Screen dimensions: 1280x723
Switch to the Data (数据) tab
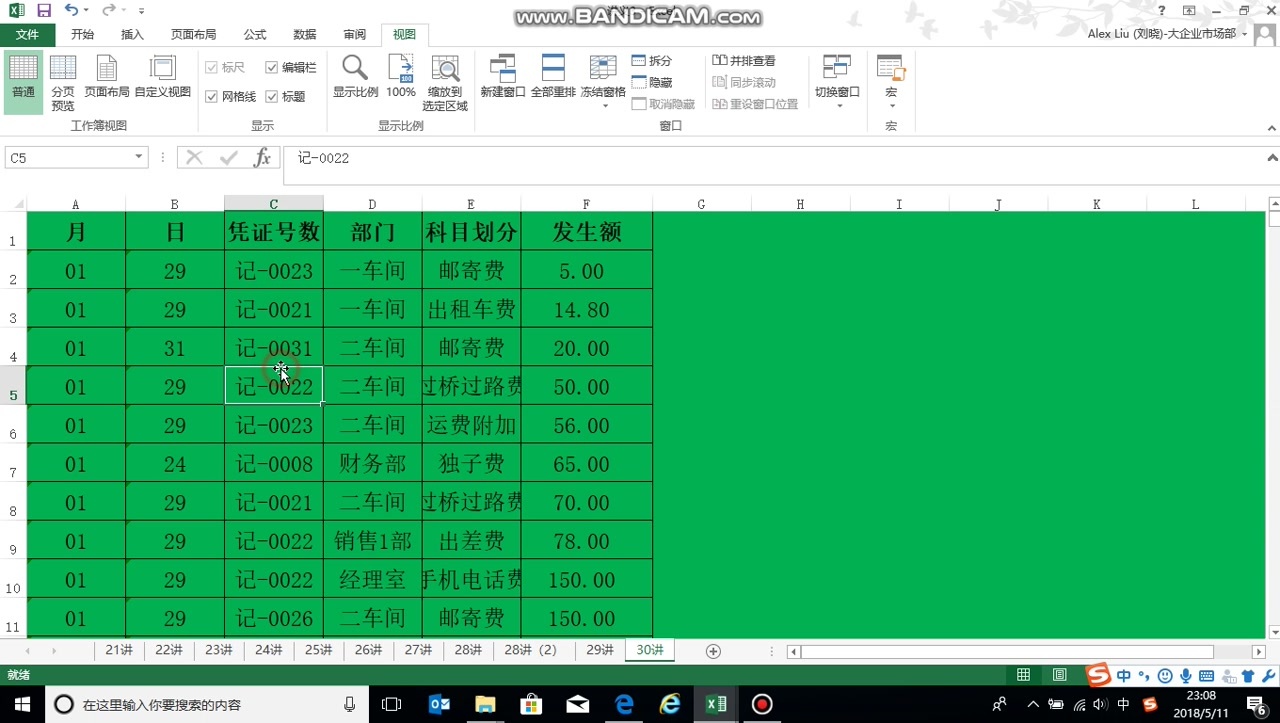[x=305, y=34]
